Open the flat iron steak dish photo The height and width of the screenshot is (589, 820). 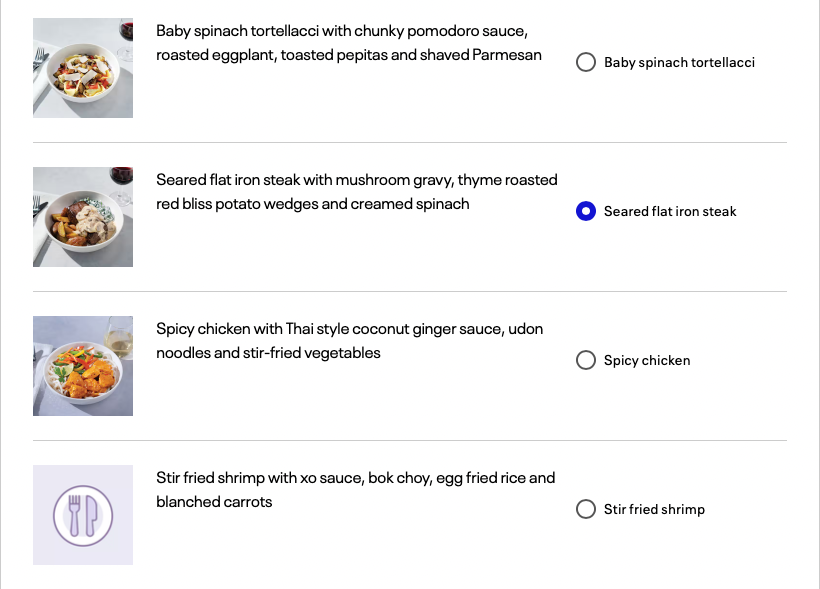83,217
